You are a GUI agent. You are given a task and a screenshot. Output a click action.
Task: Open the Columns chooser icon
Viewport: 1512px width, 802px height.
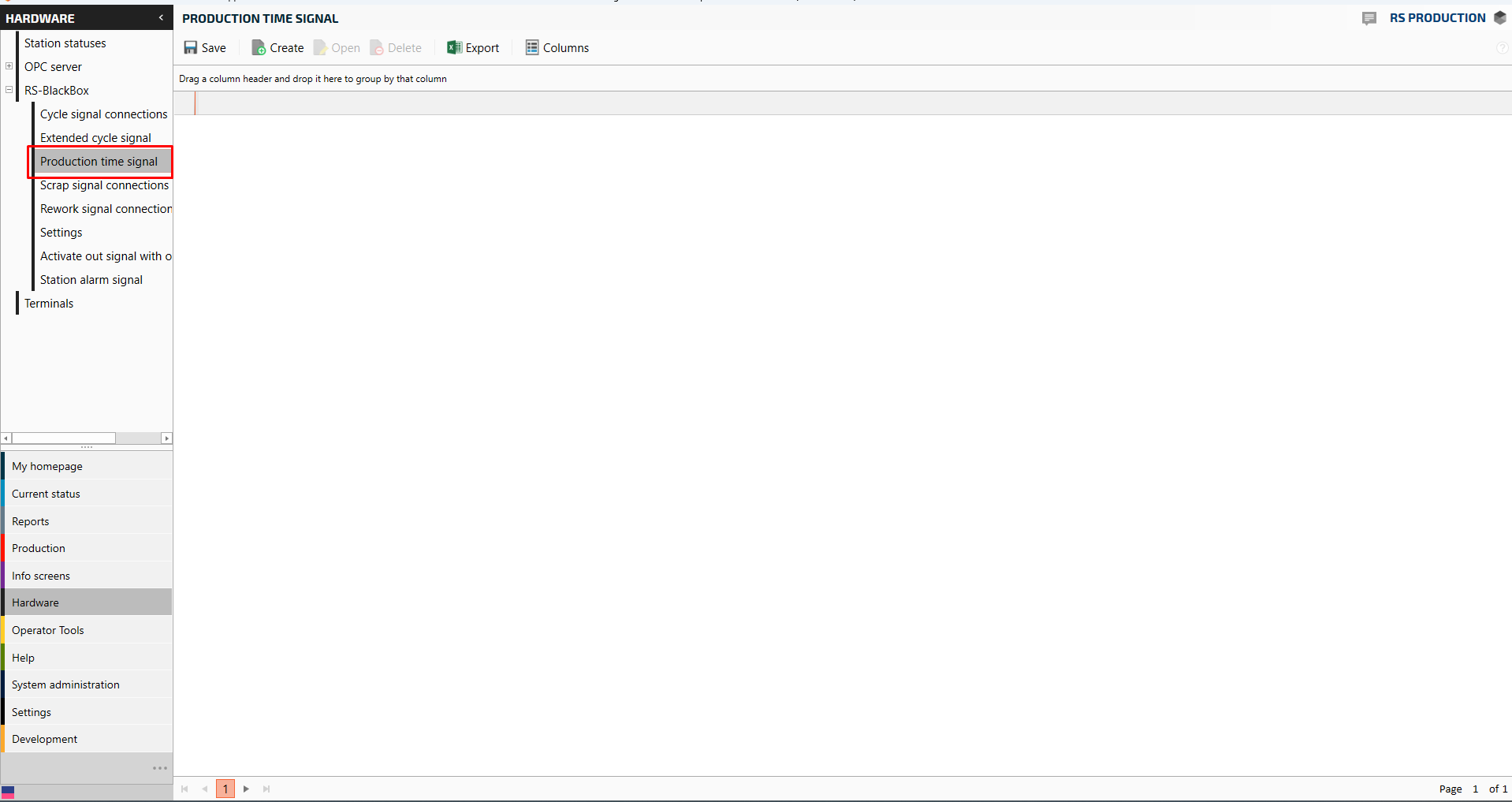(532, 48)
